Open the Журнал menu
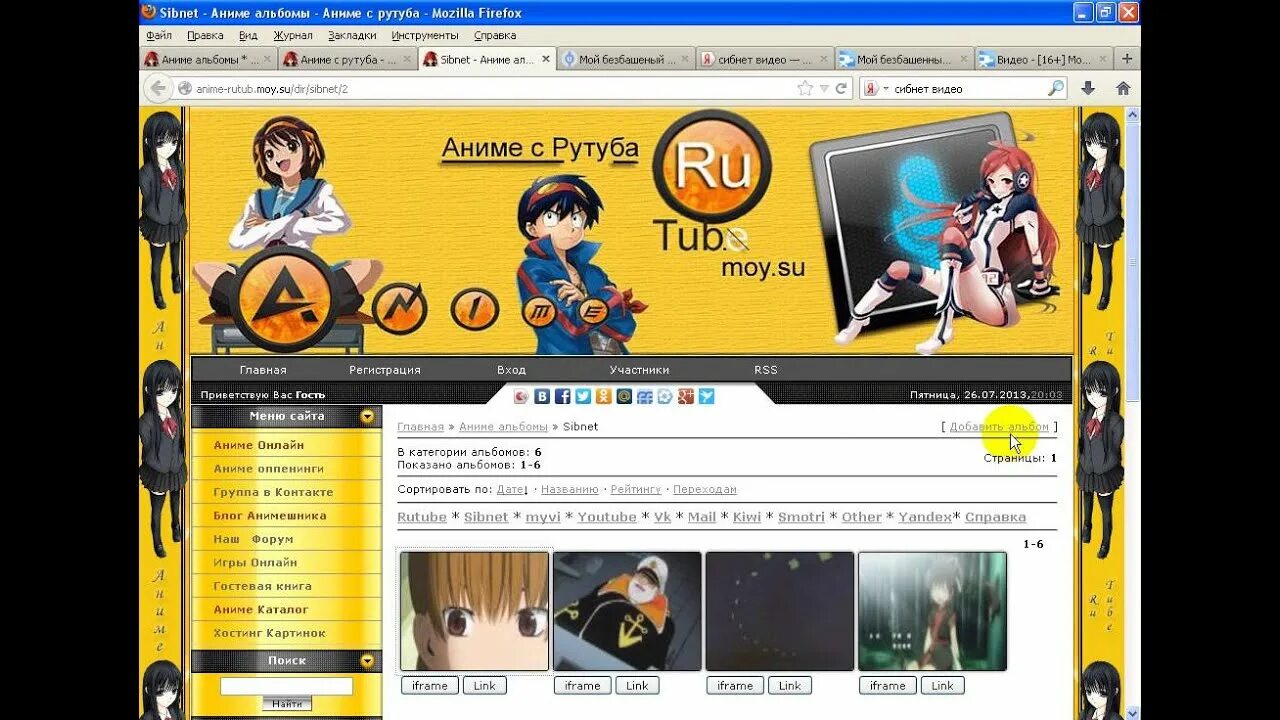The image size is (1280, 720). pyautogui.click(x=293, y=35)
